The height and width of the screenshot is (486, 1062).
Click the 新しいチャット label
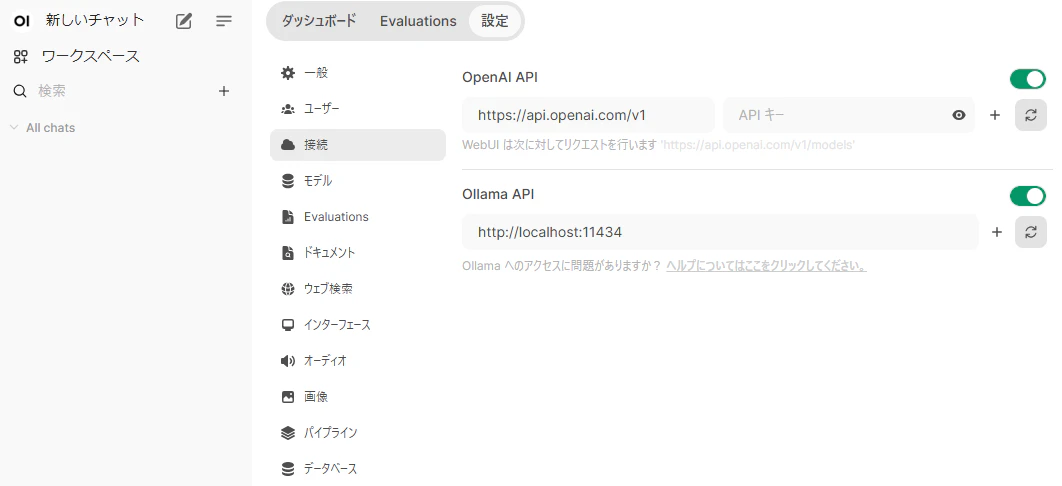coord(95,20)
